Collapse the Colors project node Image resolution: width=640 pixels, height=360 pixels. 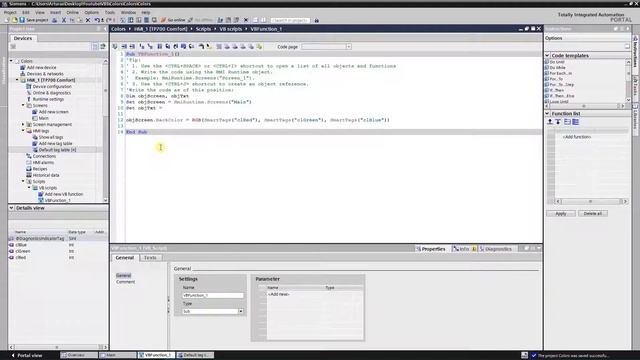tap(11, 61)
